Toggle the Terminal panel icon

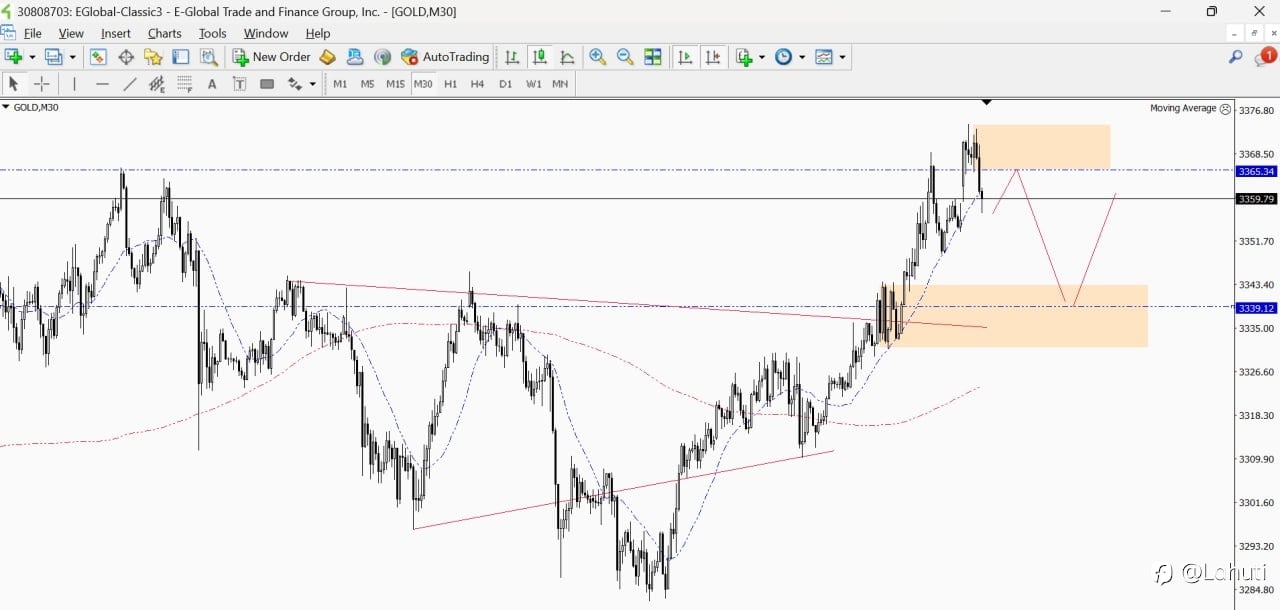point(181,57)
